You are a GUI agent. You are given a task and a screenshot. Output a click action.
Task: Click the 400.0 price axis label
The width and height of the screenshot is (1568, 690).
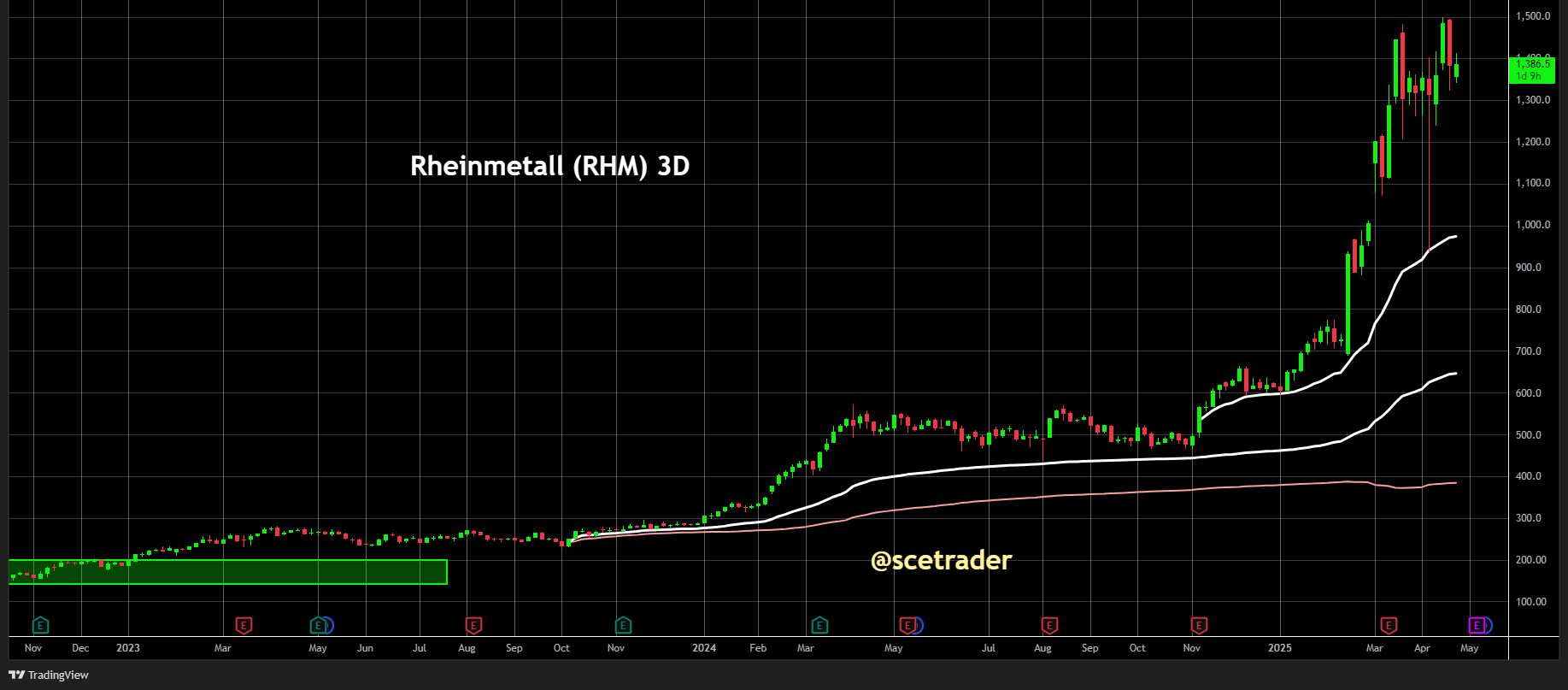pos(1529,476)
